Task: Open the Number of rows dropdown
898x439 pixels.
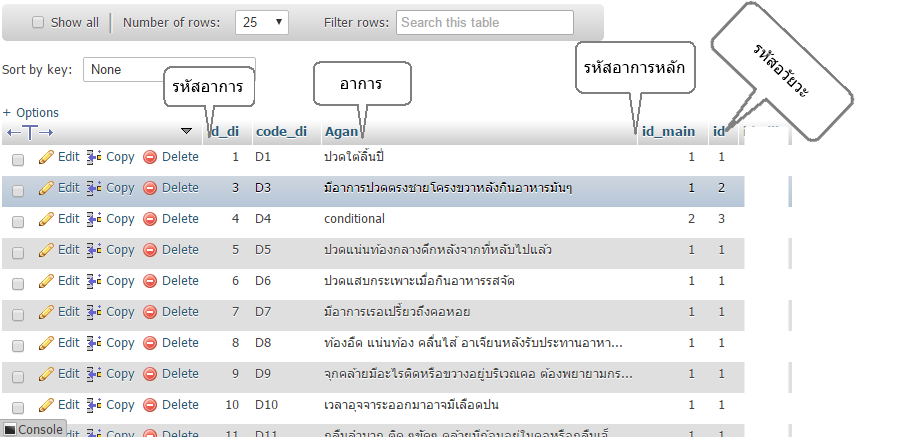Action: pyautogui.click(x=262, y=22)
